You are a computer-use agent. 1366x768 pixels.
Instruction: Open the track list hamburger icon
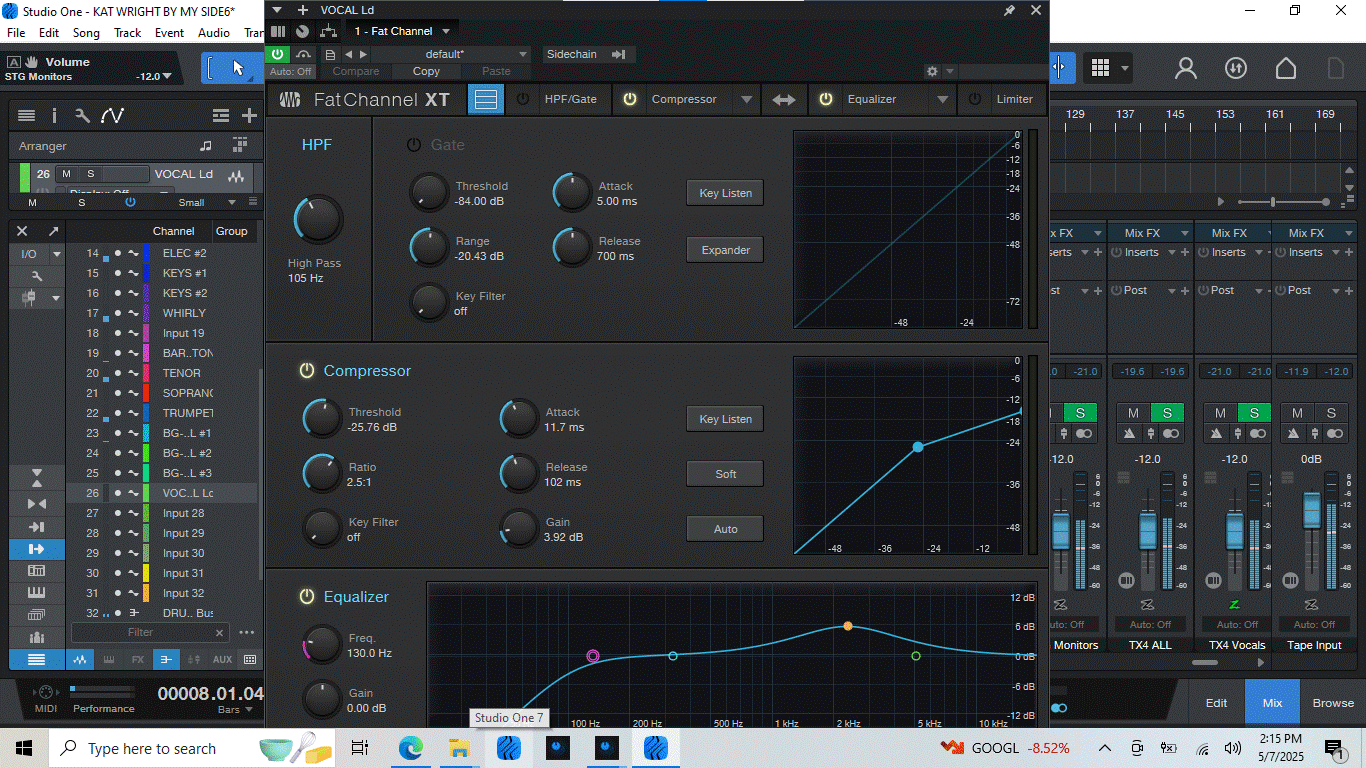[x=27, y=116]
